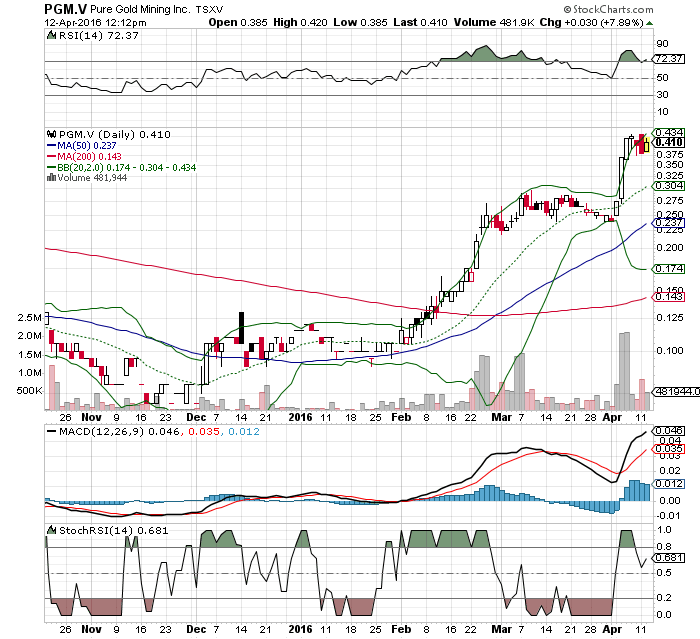
Task: Open the StockCharts.com copyright link
Action: pyautogui.click(x=608, y=9)
